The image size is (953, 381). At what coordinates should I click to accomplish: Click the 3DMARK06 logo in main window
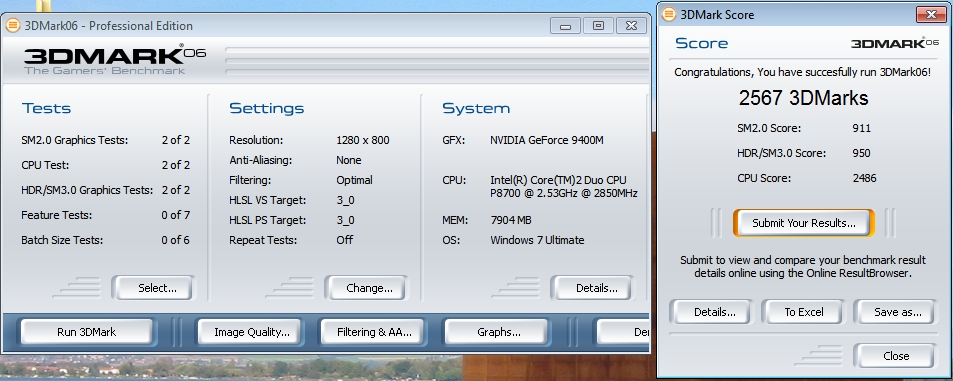(x=115, y=59)
